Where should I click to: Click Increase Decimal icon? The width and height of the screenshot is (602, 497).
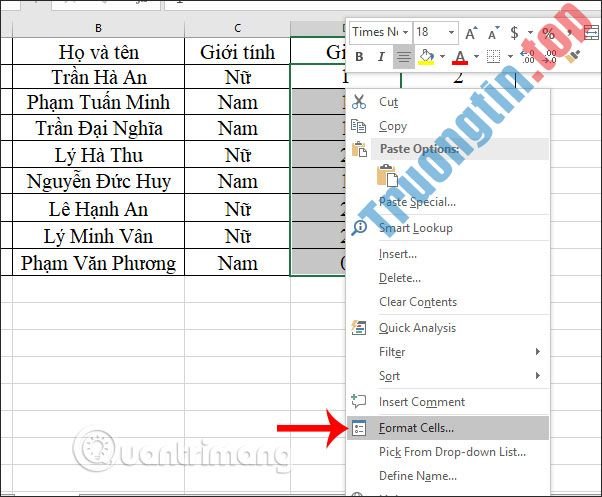click(528, 57)
